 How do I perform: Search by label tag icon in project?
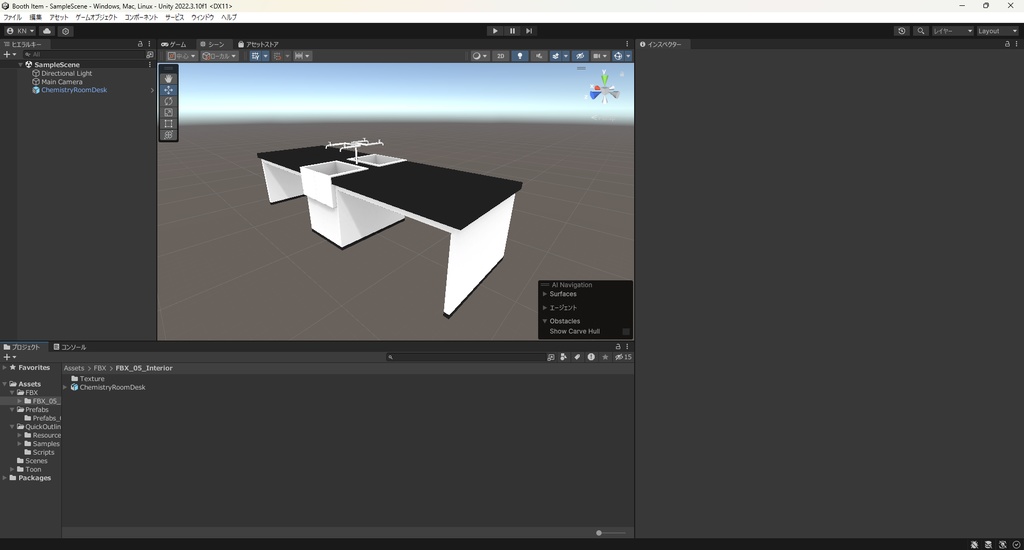point(577,357)
